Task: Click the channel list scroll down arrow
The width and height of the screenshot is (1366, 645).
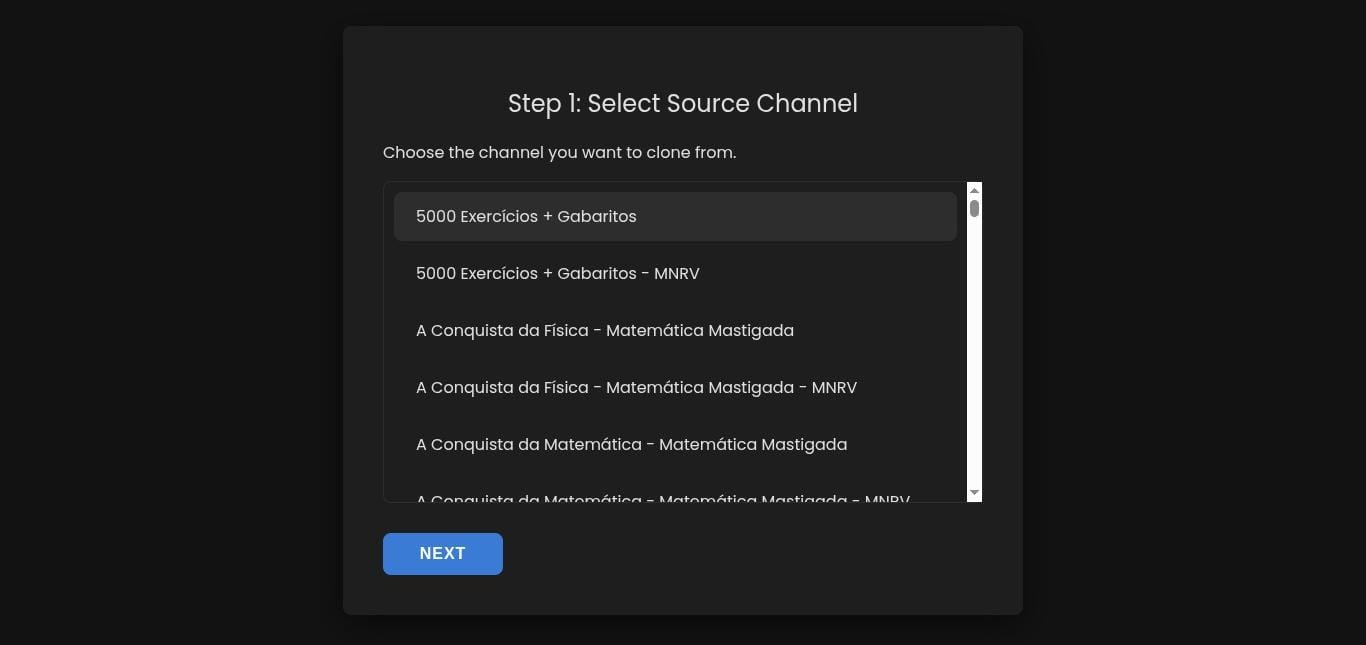Action: pyautogui.click(x=974, y=493)
